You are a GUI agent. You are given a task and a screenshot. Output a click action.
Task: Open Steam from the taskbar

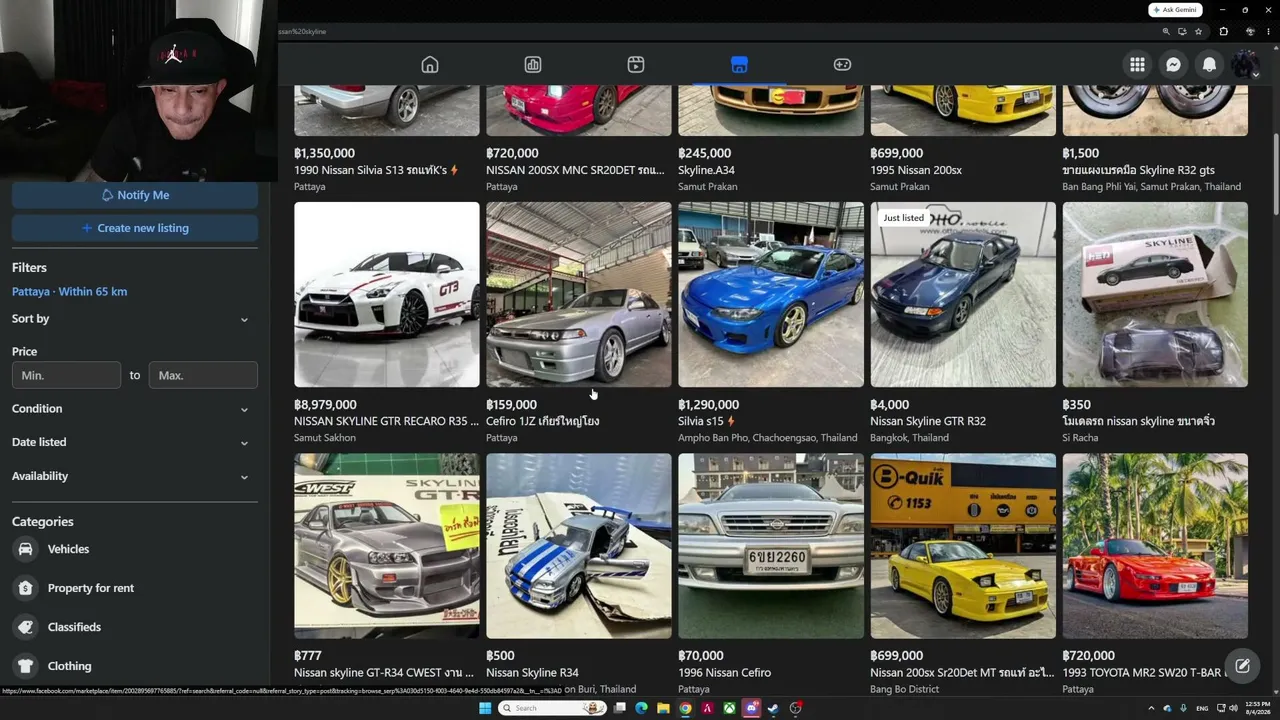[773, 708]
